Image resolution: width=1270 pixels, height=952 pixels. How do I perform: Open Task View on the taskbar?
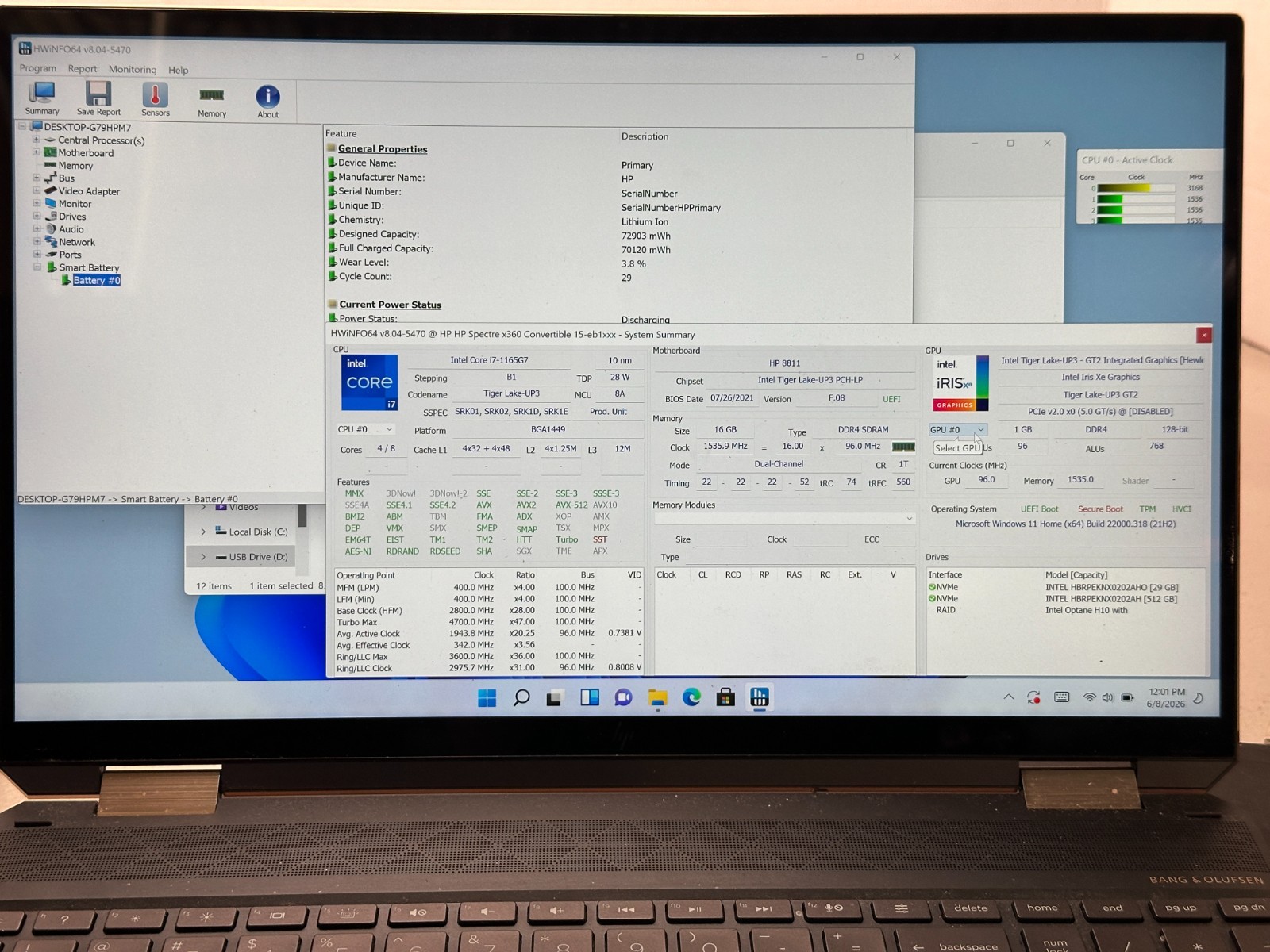coord(555,698)
